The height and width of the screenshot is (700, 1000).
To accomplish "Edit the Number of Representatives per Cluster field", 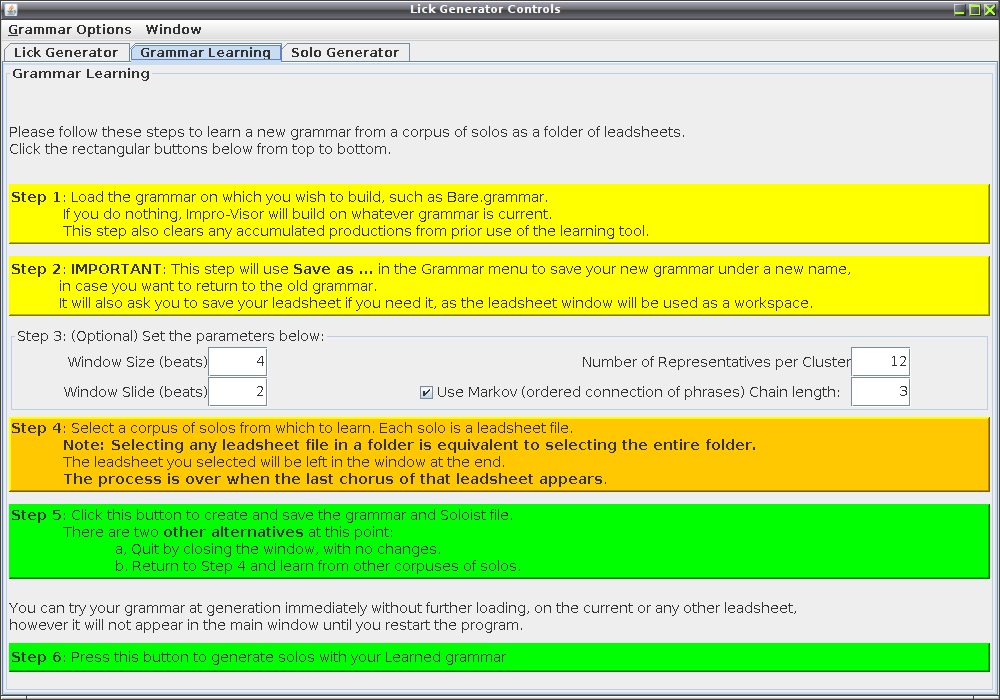I will 881,362.
